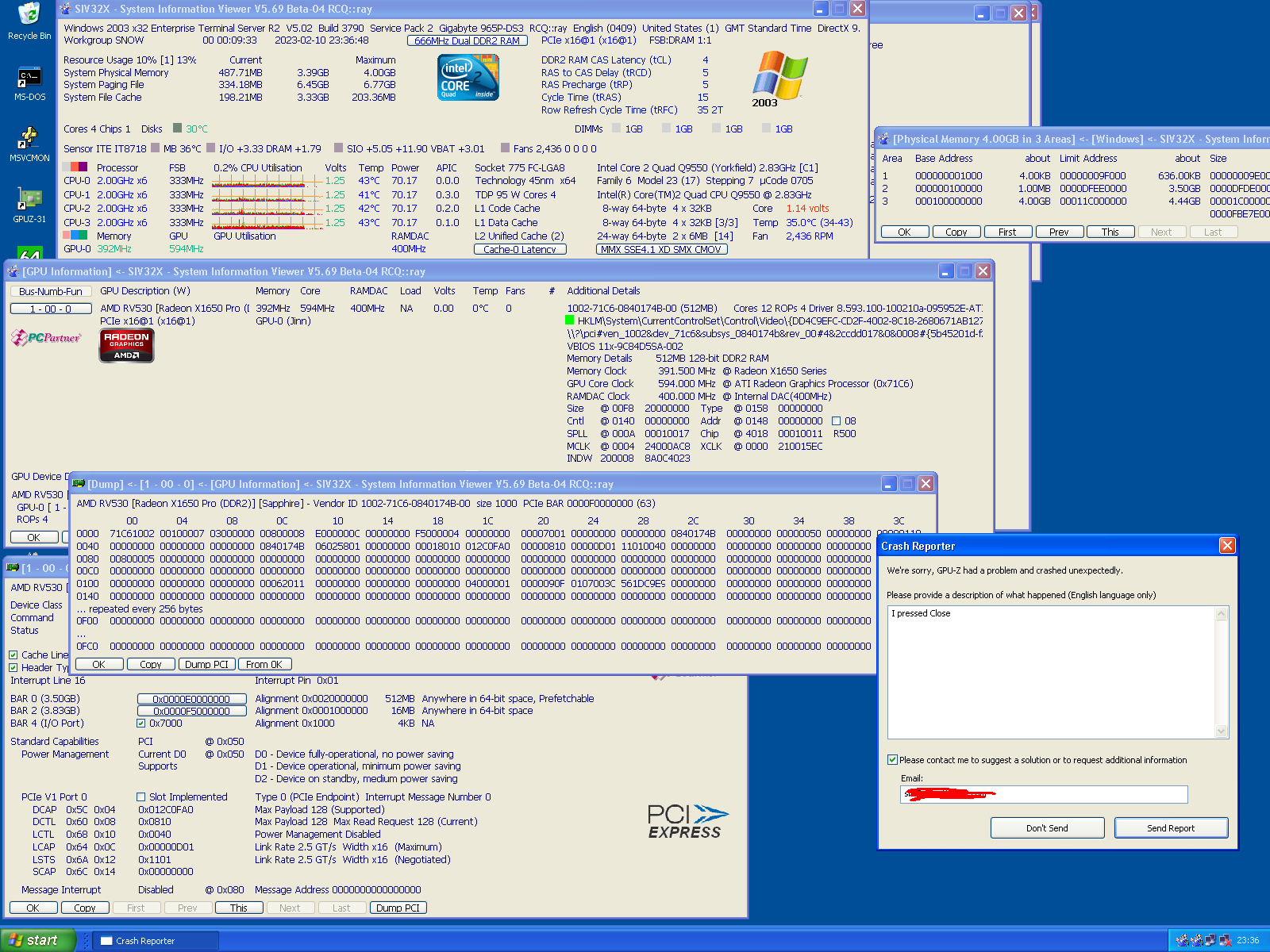
Task: Click the 666MHz Dual DDR2 RAM button
Action: coord(467,40)
